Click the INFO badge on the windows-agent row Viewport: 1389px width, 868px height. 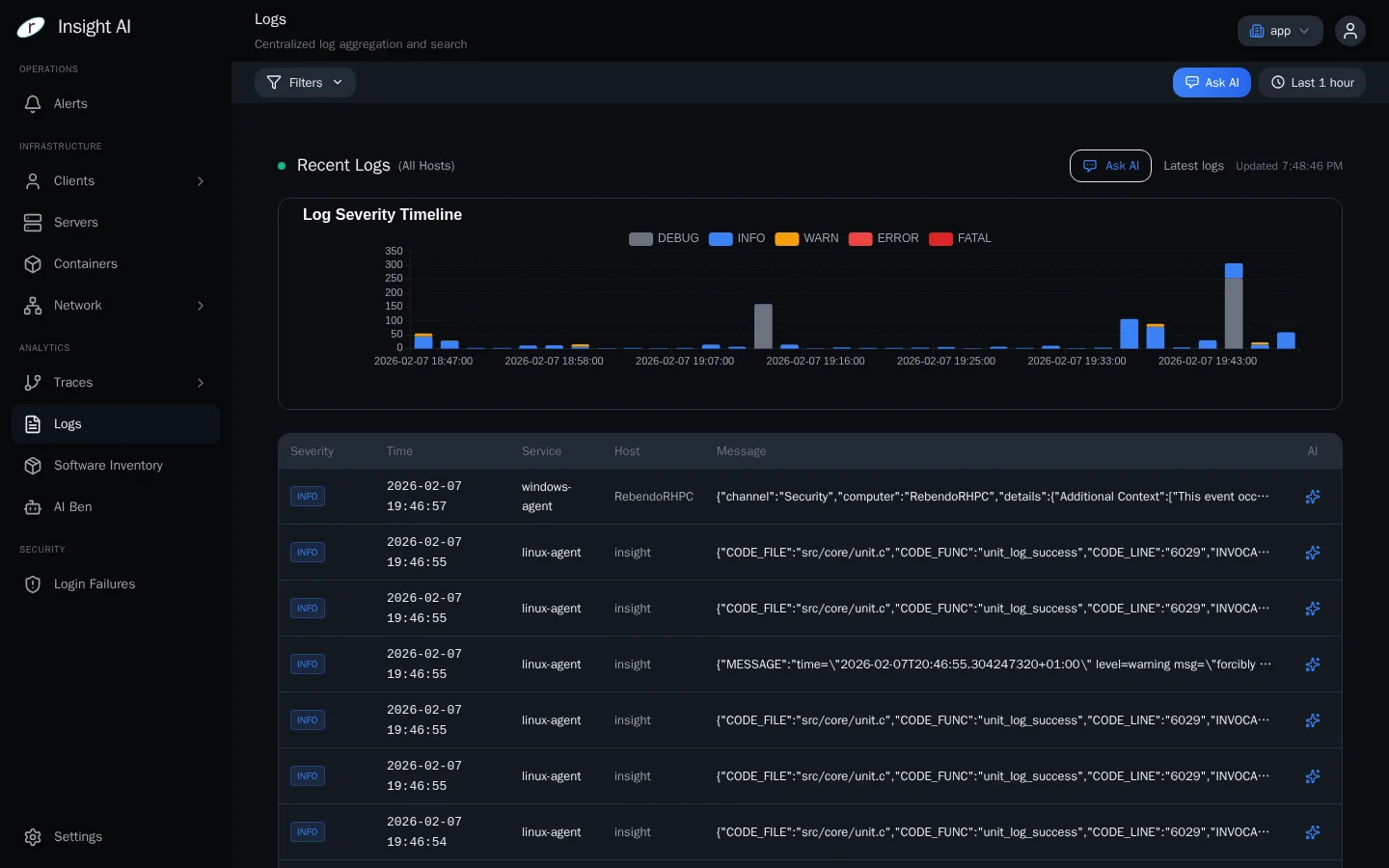pyautogui.click(x=308, y=497)
